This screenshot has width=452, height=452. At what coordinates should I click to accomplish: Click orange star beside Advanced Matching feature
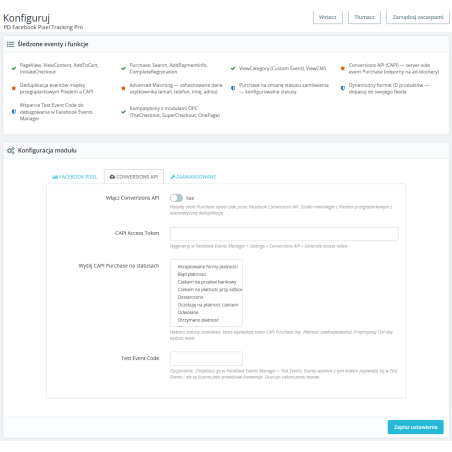(x=123, y=88)
